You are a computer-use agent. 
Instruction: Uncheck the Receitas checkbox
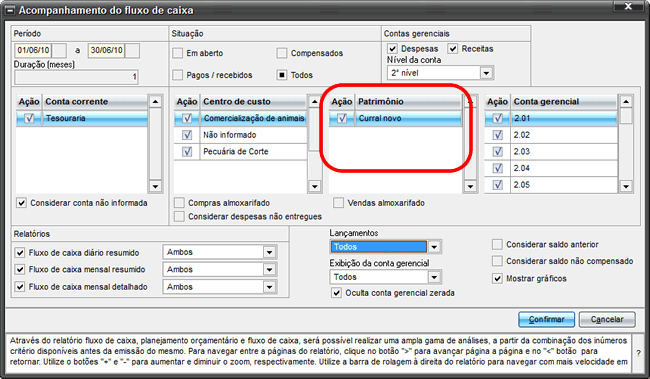pyautogui.click(x=453, y=49)
